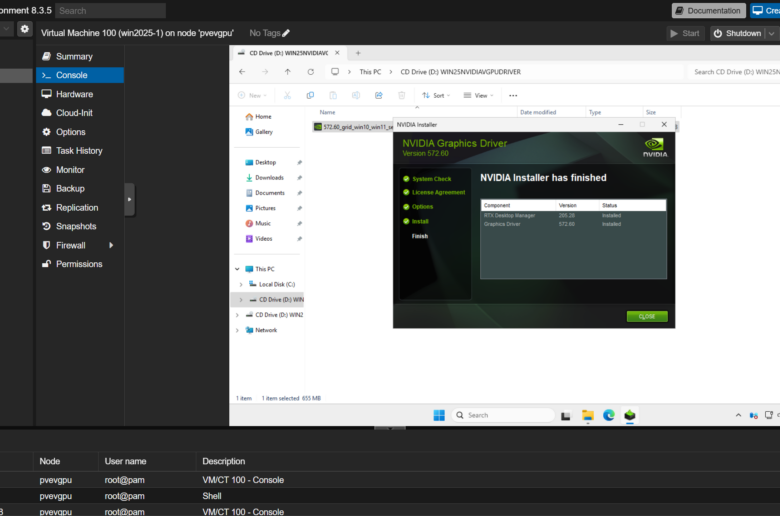Open the New dropdown in Explorer
This screenshot has height=516, width=780.
252,96
